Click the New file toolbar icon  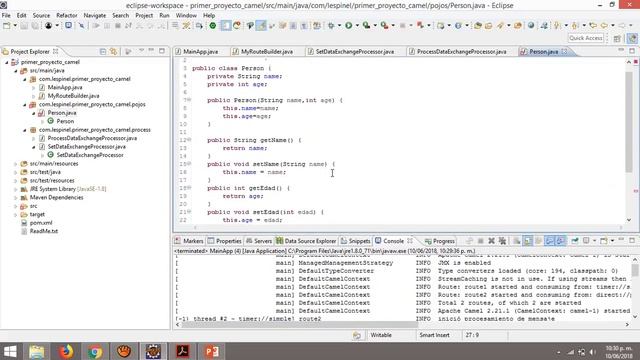point(7,26)
